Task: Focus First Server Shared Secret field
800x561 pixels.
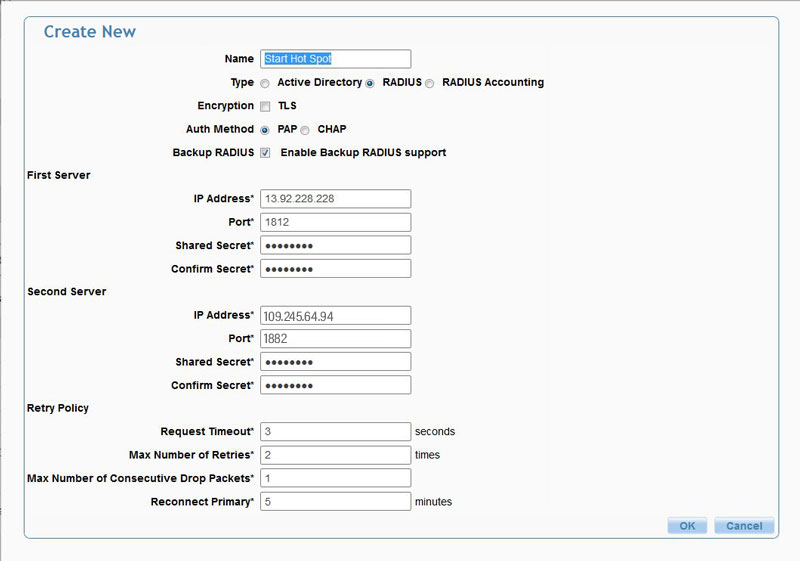Action: 335,245
